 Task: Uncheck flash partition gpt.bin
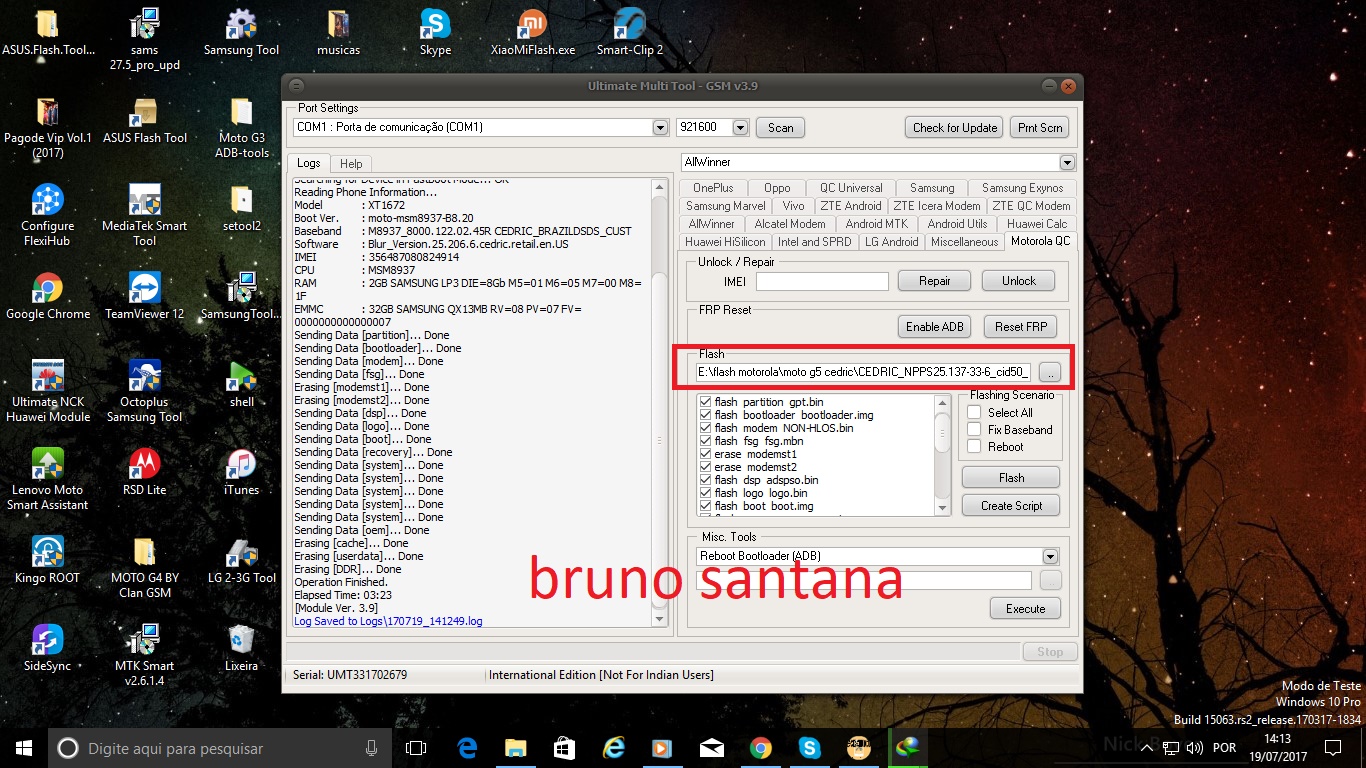point(706,402)
